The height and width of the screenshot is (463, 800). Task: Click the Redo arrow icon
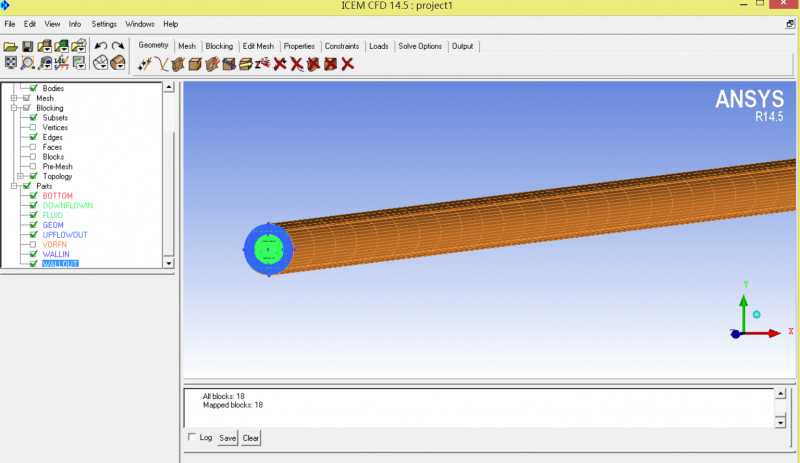tap(118, 46)
